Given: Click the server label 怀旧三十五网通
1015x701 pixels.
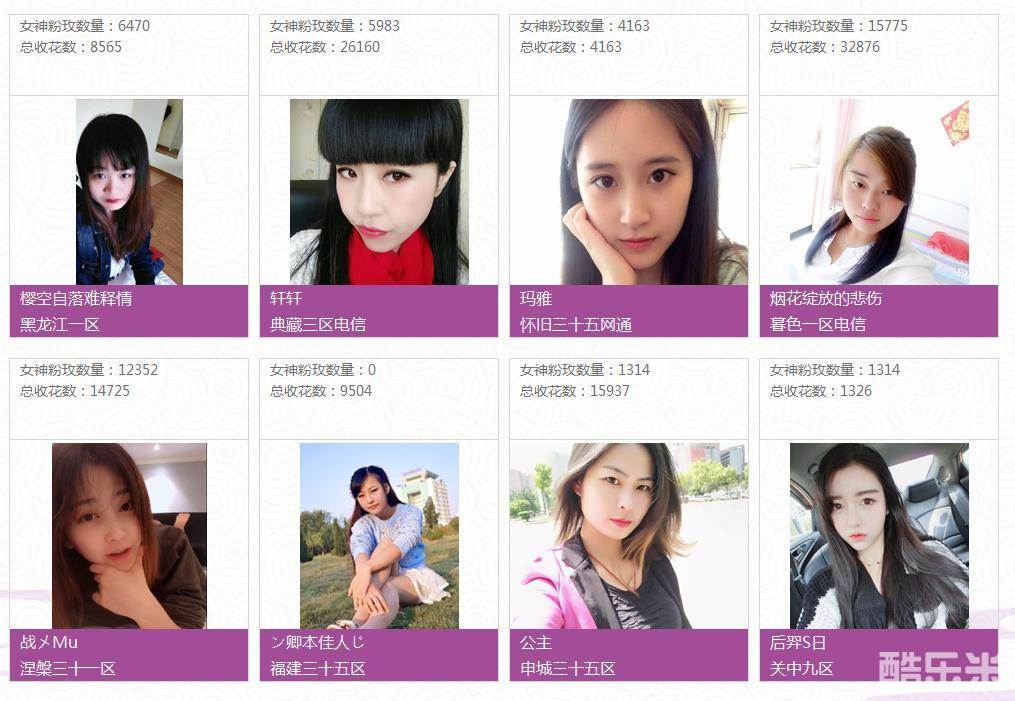Looking at the screenshot, I should [x=576, y=324].
